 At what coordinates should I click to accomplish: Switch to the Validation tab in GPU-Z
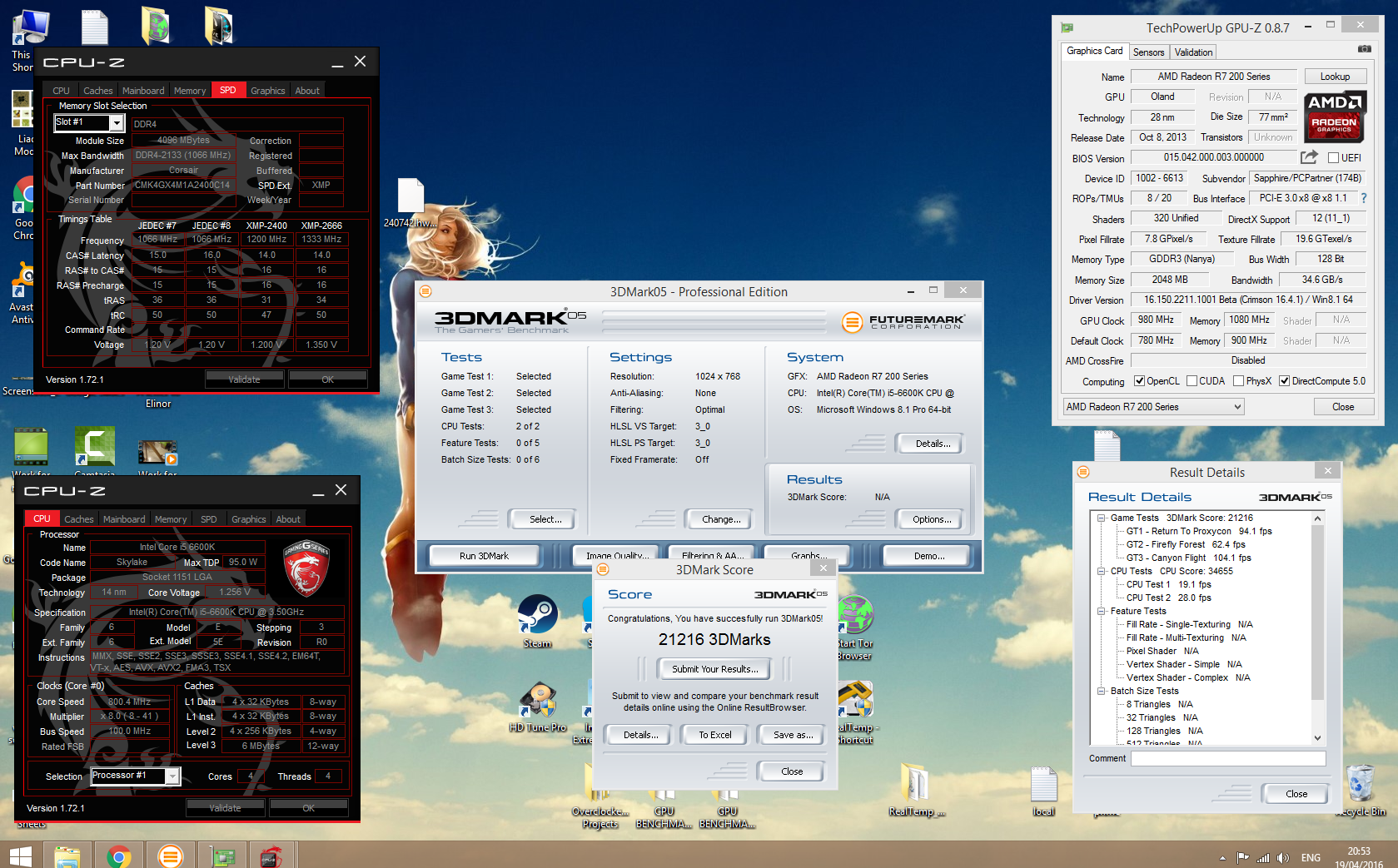(x=1193, y=52)
